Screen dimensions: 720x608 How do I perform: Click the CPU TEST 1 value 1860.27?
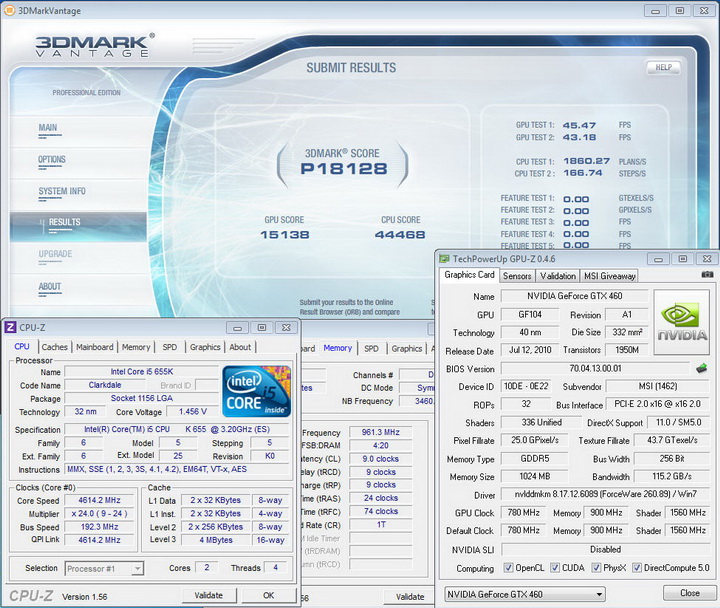(586, 161)
